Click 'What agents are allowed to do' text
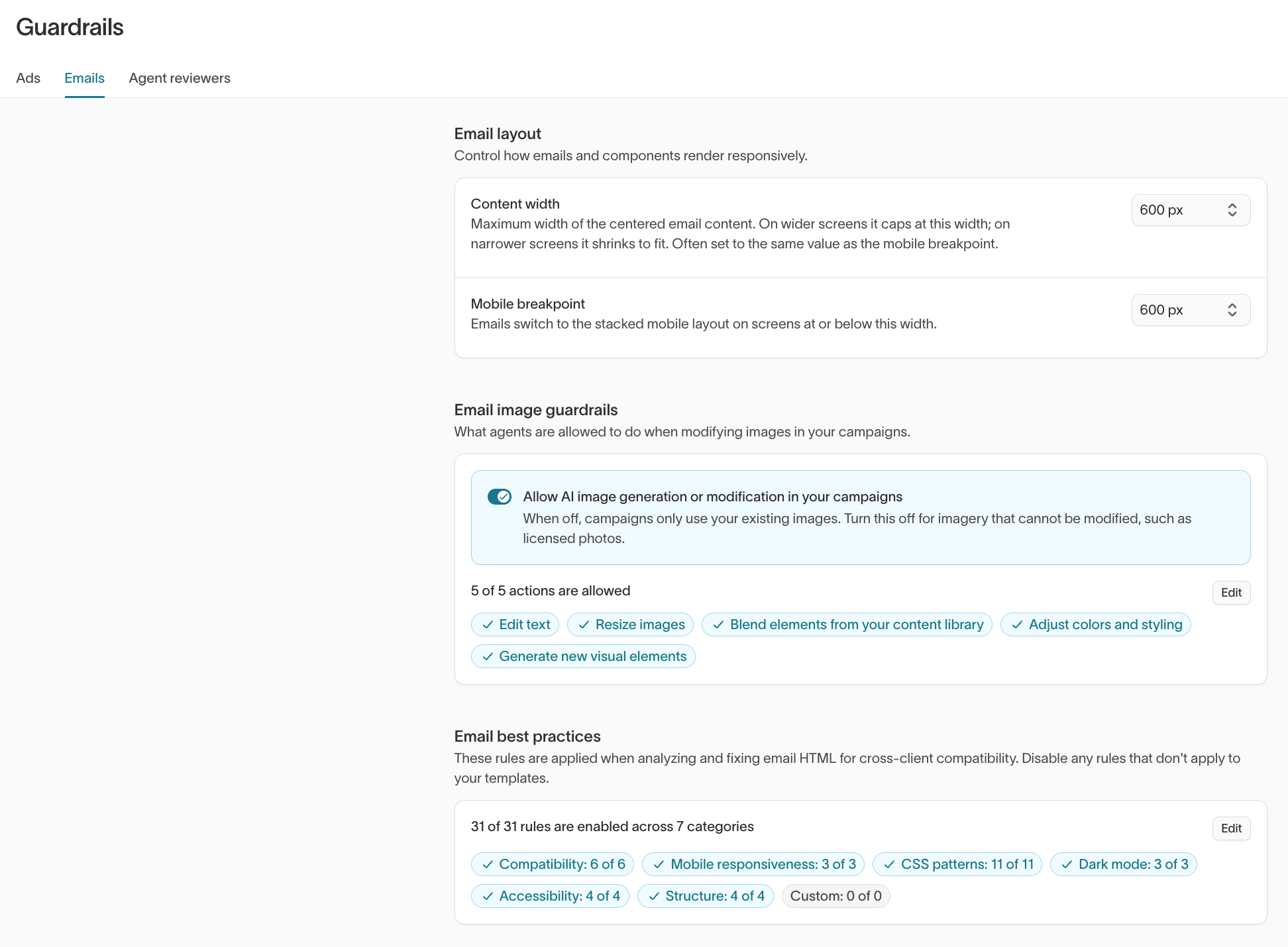This screenshot has width=1288, height=947. click(x=682, y=432)
